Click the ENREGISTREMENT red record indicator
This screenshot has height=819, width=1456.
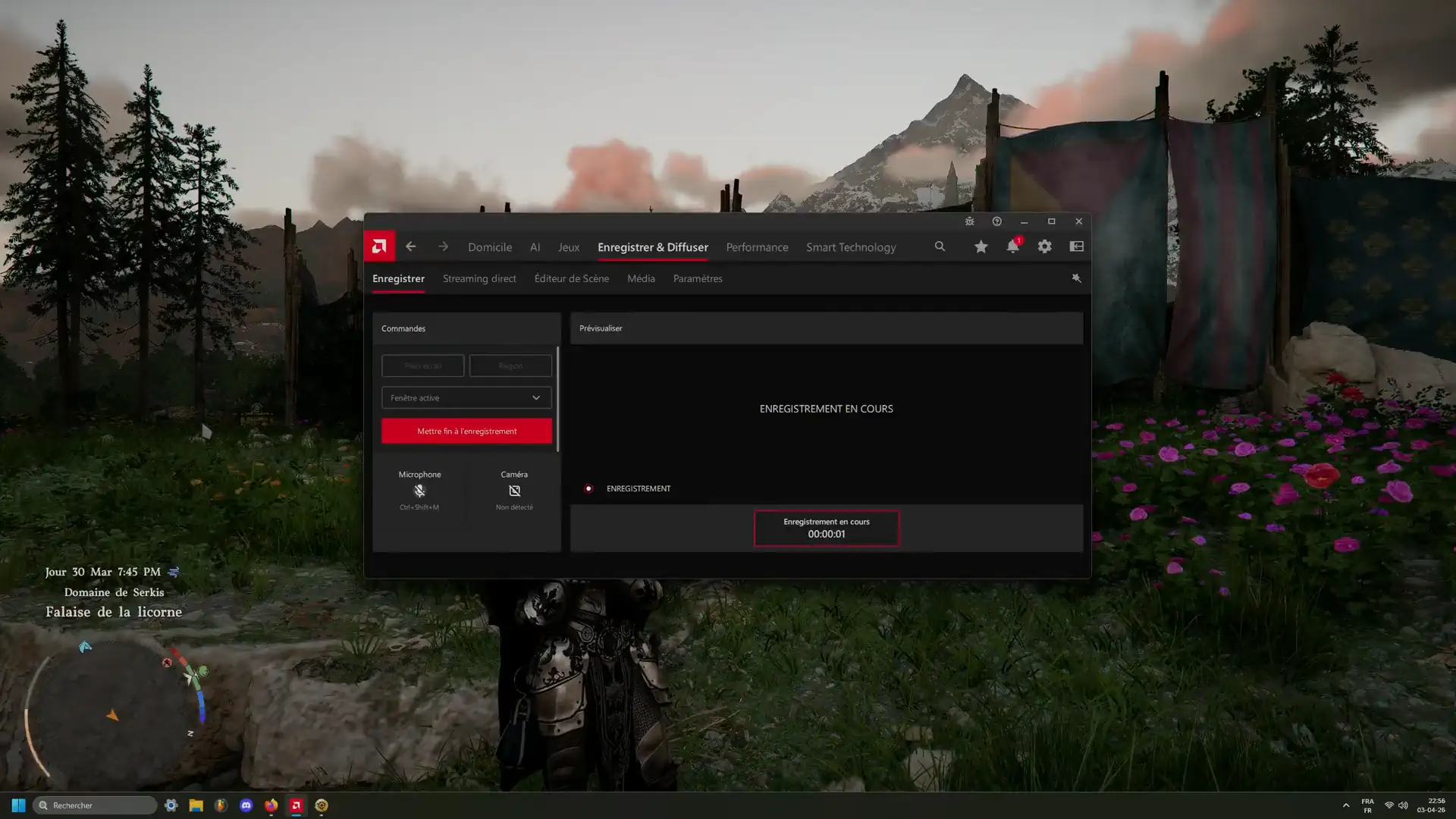pyautogui.click(x=588, y=488)
